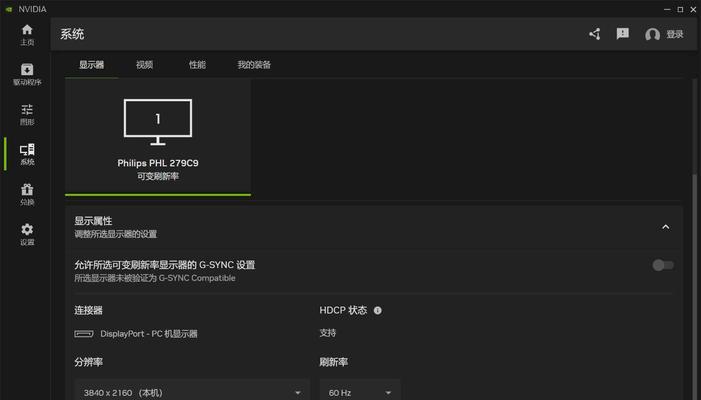Minimize the NVIDIA window

tap(667, 9)
